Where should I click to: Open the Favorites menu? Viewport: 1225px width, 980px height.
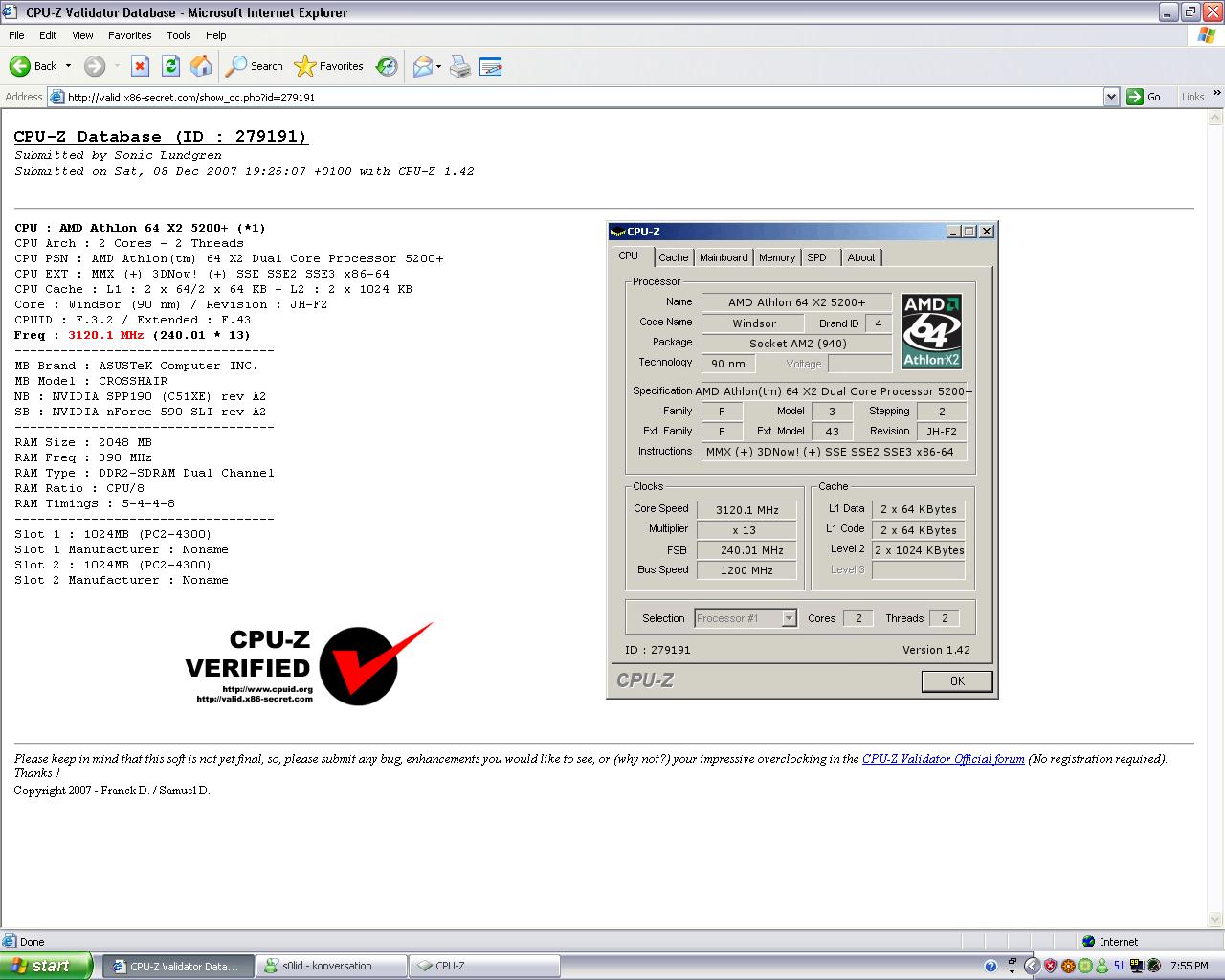coord(130,35)
